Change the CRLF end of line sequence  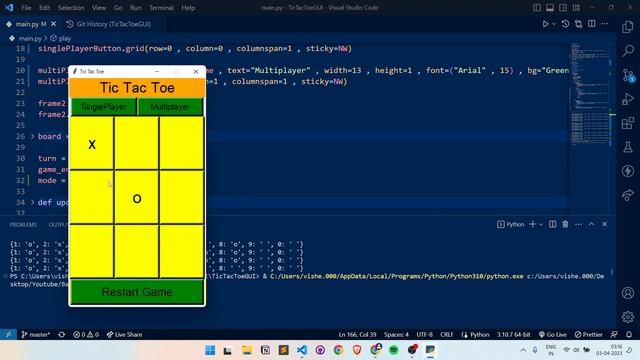pyautogui.click(x=447, y=334)
